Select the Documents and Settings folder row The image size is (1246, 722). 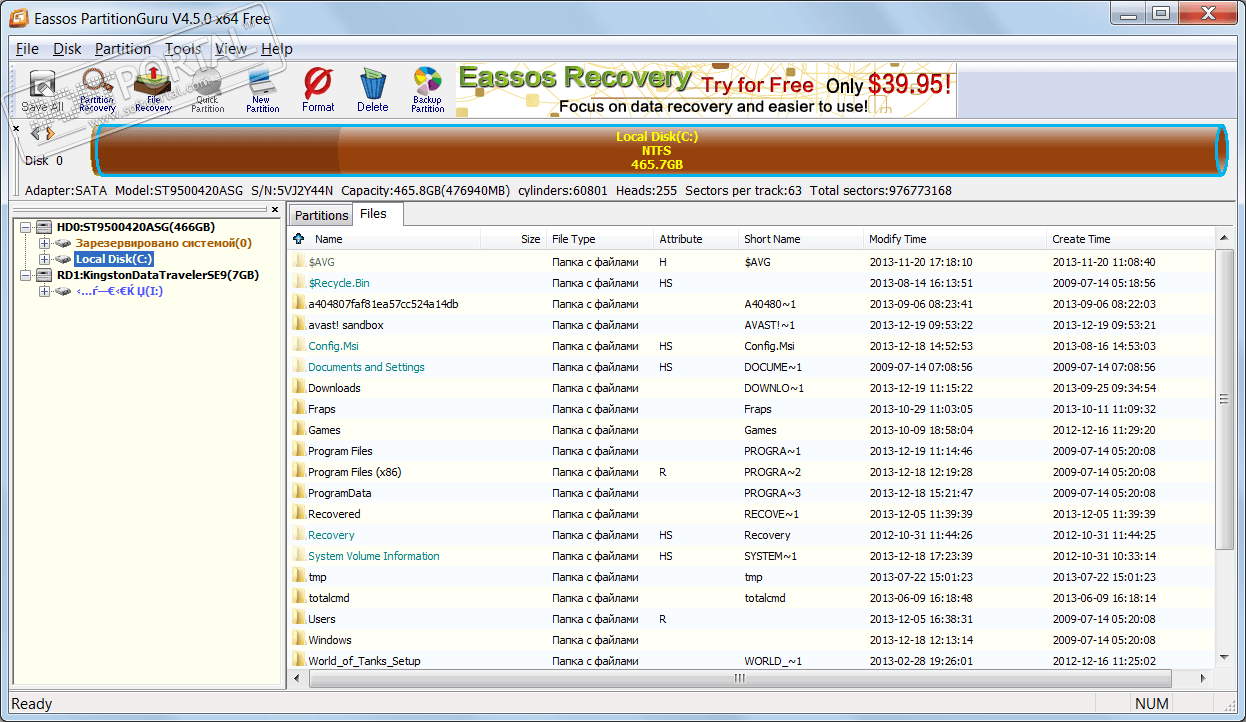point(752,366)
